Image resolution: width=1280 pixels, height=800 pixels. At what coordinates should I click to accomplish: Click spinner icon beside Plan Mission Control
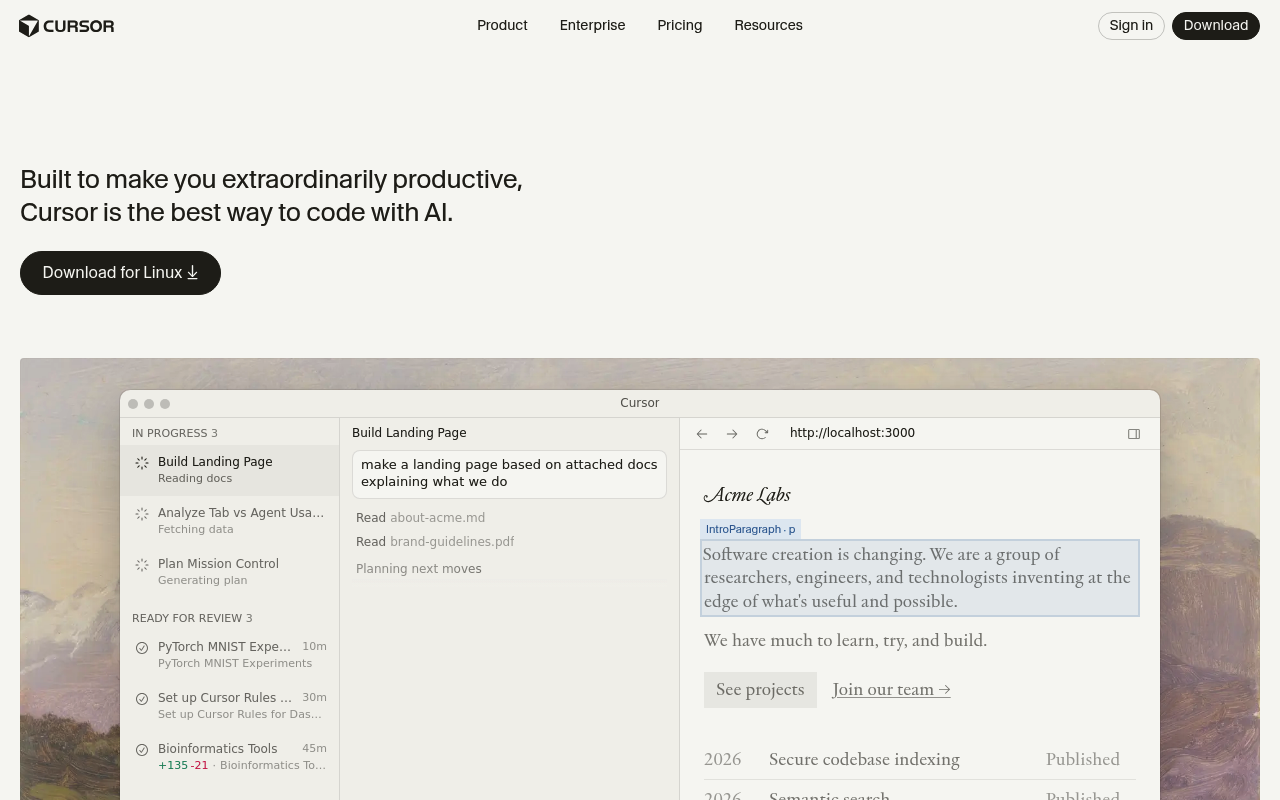[142, 565]
